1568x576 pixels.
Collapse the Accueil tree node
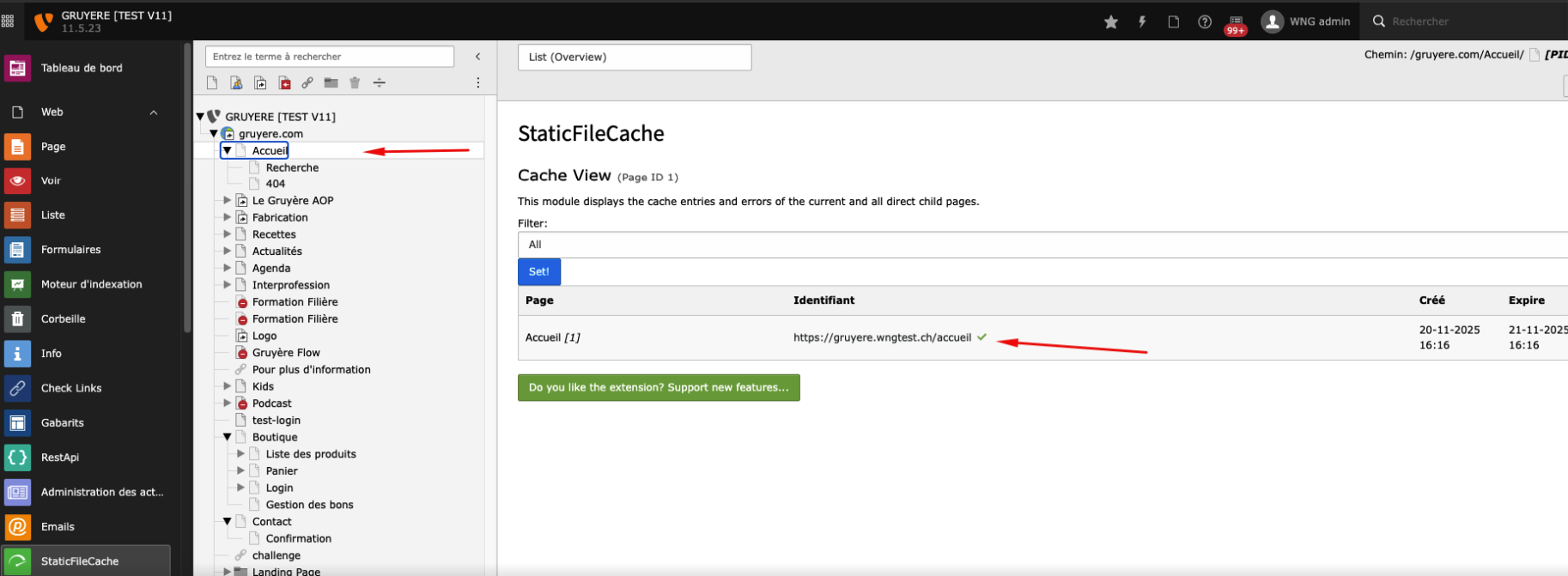pyautogui.click(x=228, y=150)
